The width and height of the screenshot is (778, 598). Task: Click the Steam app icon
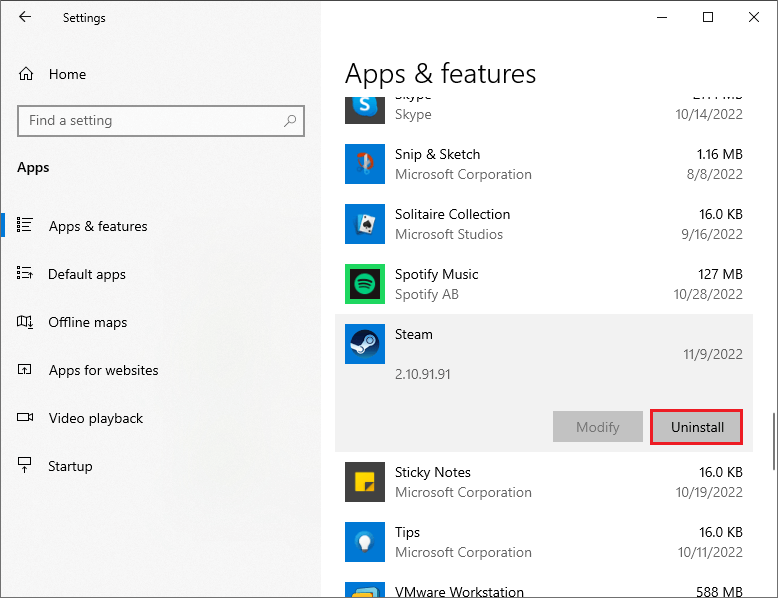(365, 344)
